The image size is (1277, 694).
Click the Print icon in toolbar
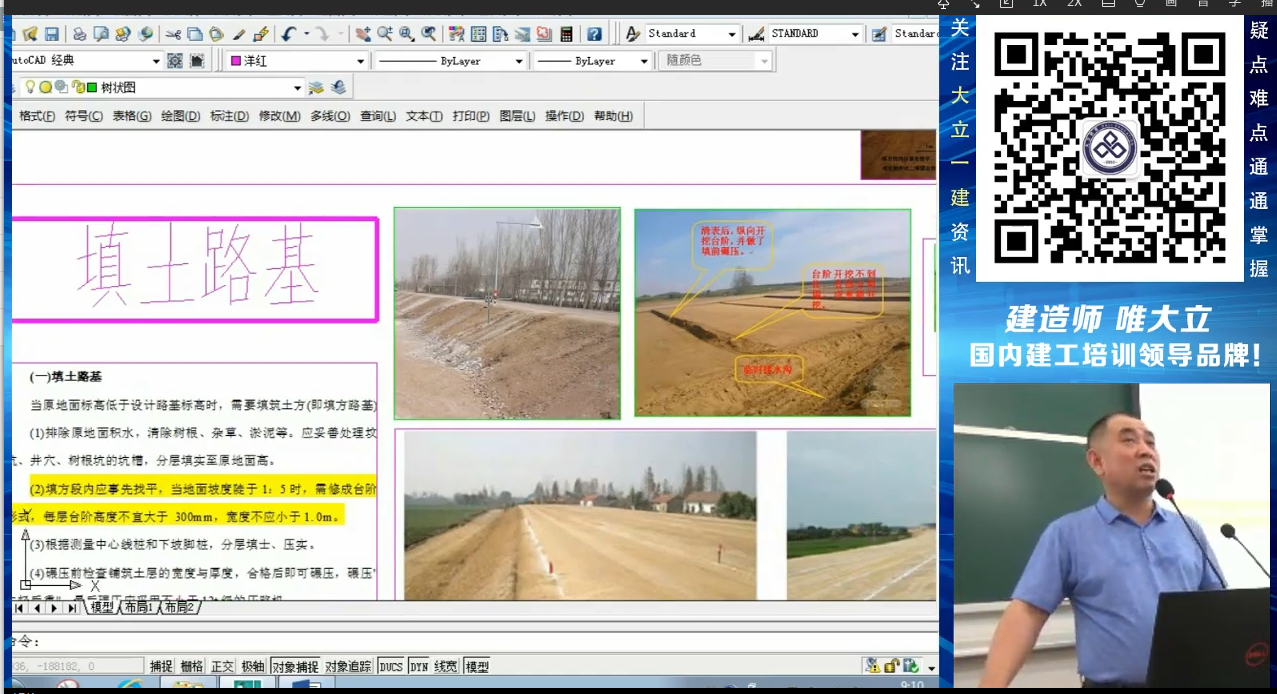(x=79, y=34)
